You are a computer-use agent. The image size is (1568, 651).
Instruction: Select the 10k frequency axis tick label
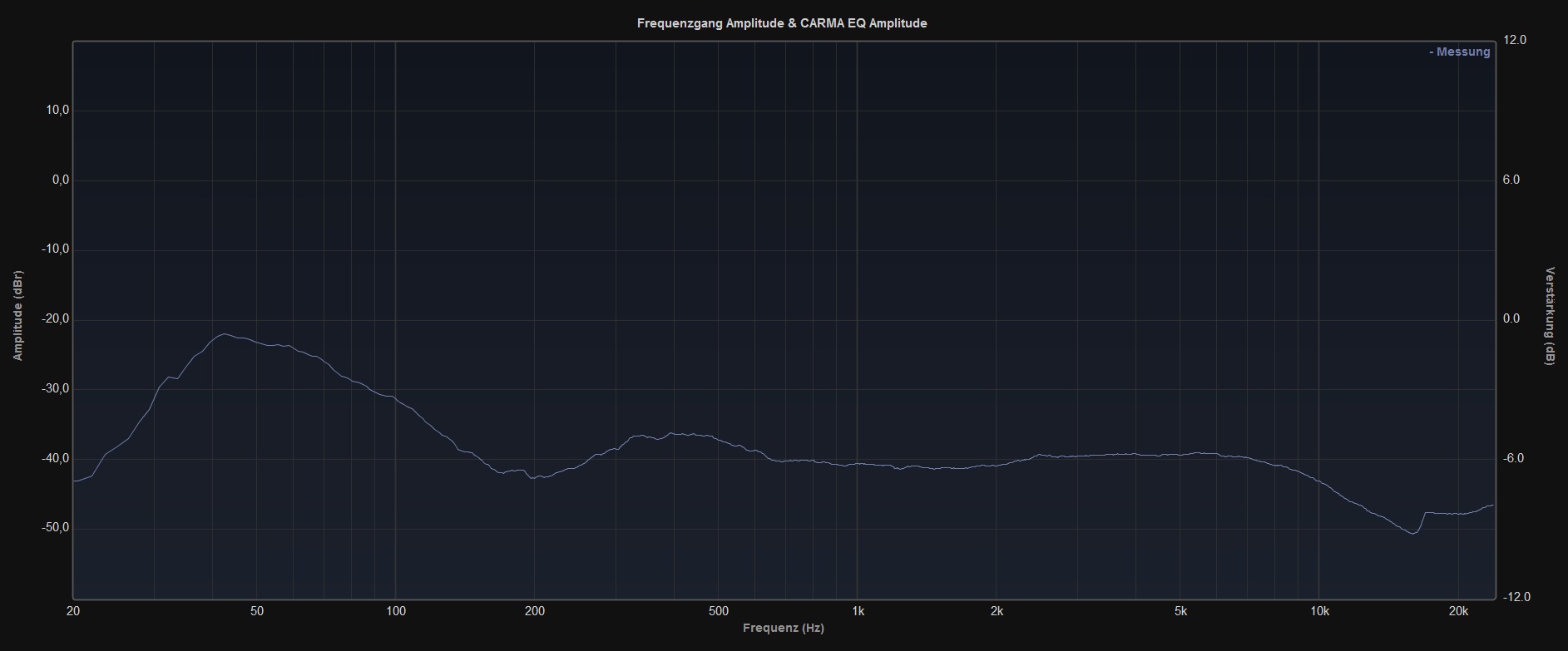coord(1318,611)
